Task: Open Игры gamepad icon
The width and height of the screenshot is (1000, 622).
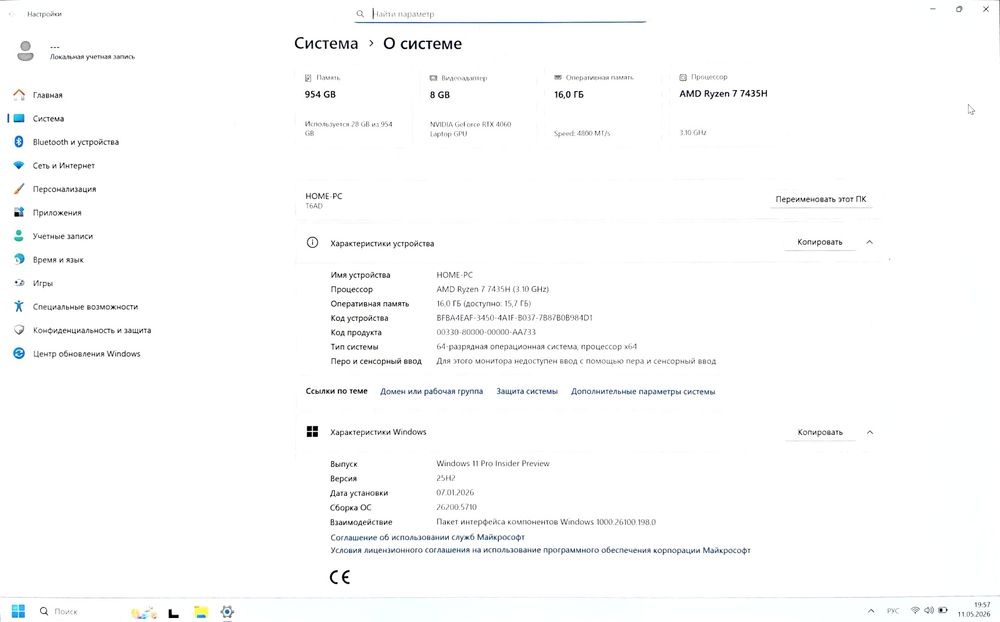Action: coord(19,283)
